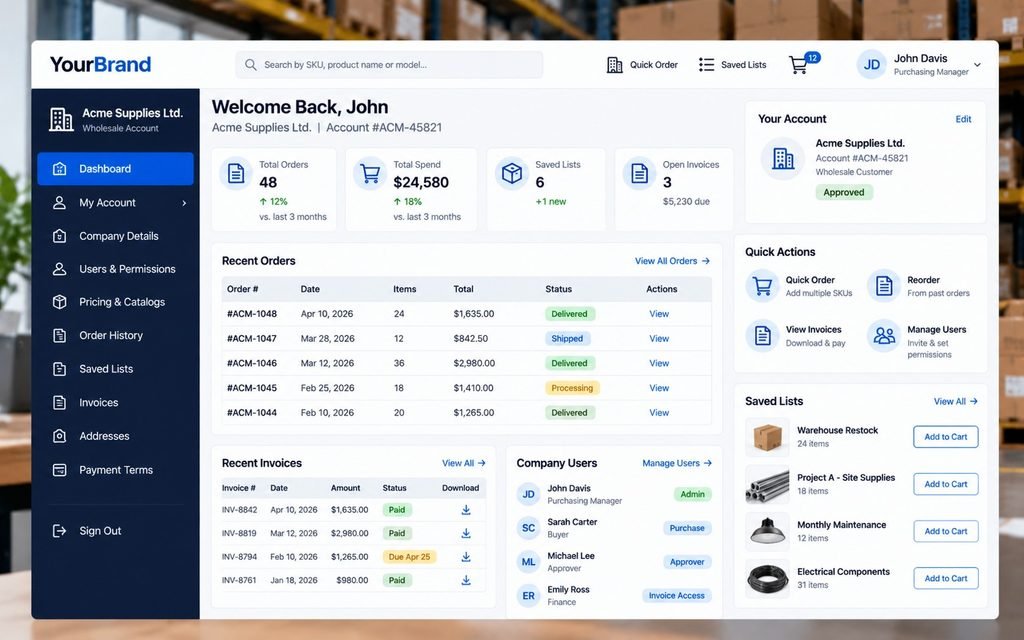The width and height of the screenshot is (1024, 640).
Task: Open the shopping cart icon
Action: tap(799, 65)
